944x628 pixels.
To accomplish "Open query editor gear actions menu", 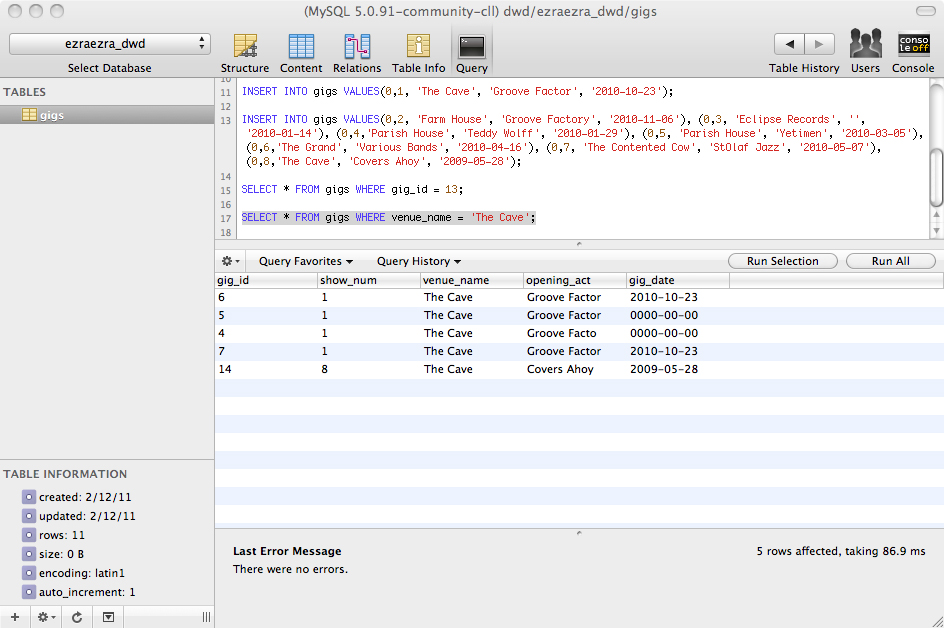I will pos(231,261).
